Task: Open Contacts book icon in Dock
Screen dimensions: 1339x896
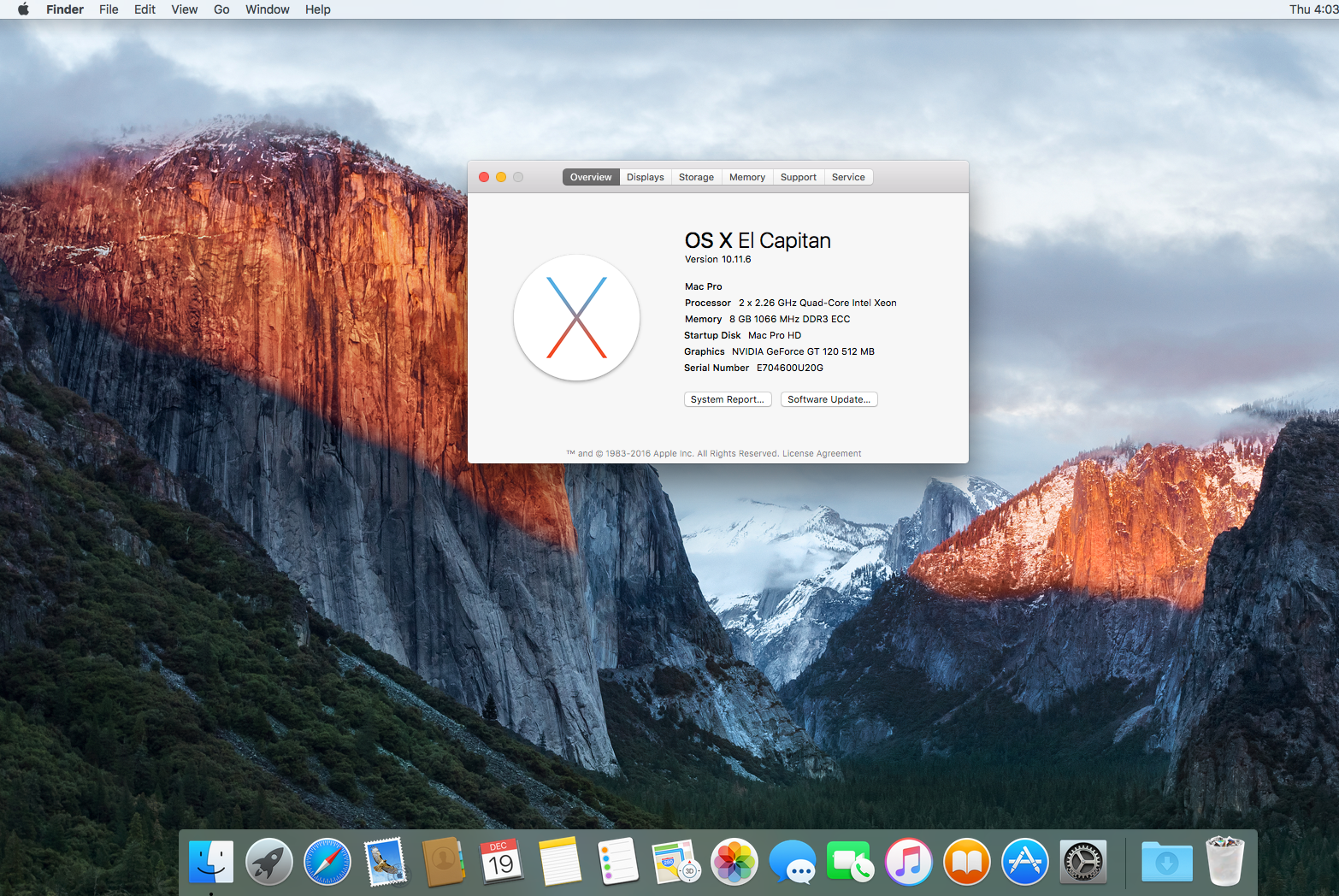Action: click(x=443, y=861)
